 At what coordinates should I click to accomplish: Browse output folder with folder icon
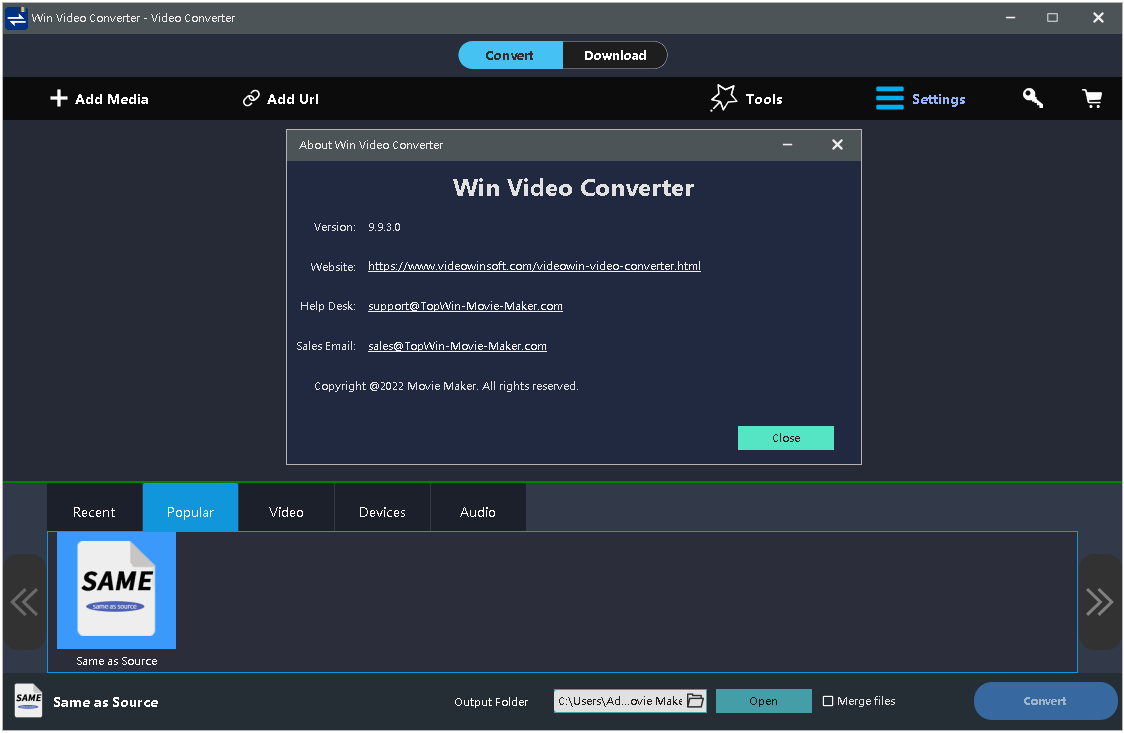click(x=695, y=701)
